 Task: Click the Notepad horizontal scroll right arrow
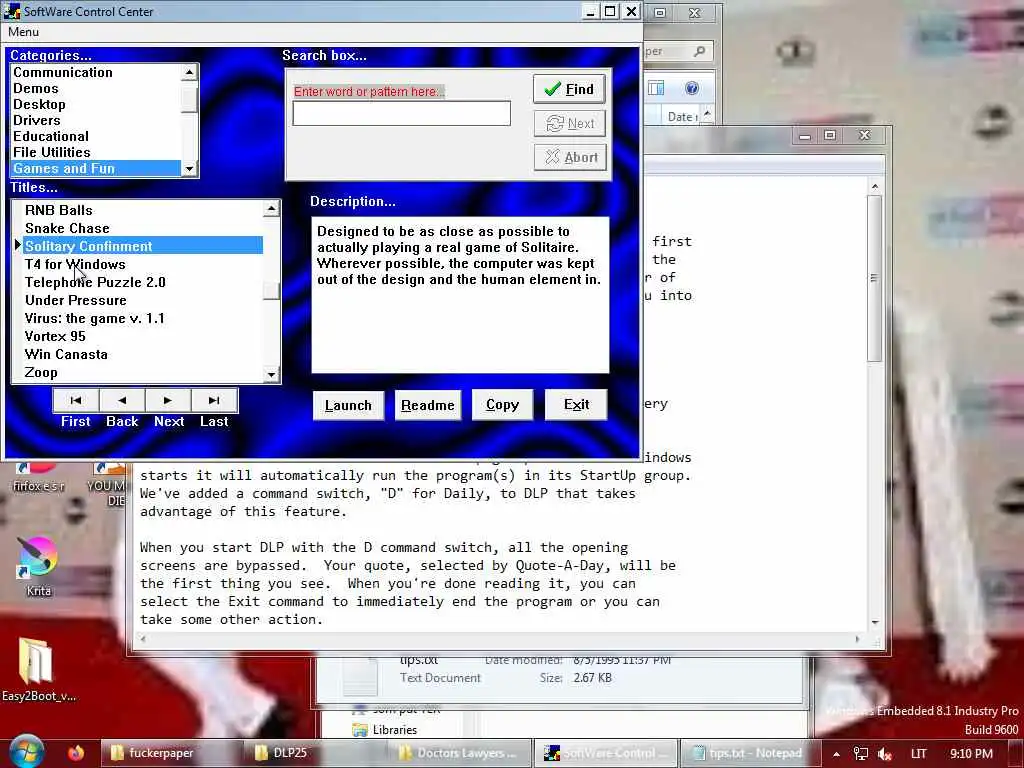point(857,639)
